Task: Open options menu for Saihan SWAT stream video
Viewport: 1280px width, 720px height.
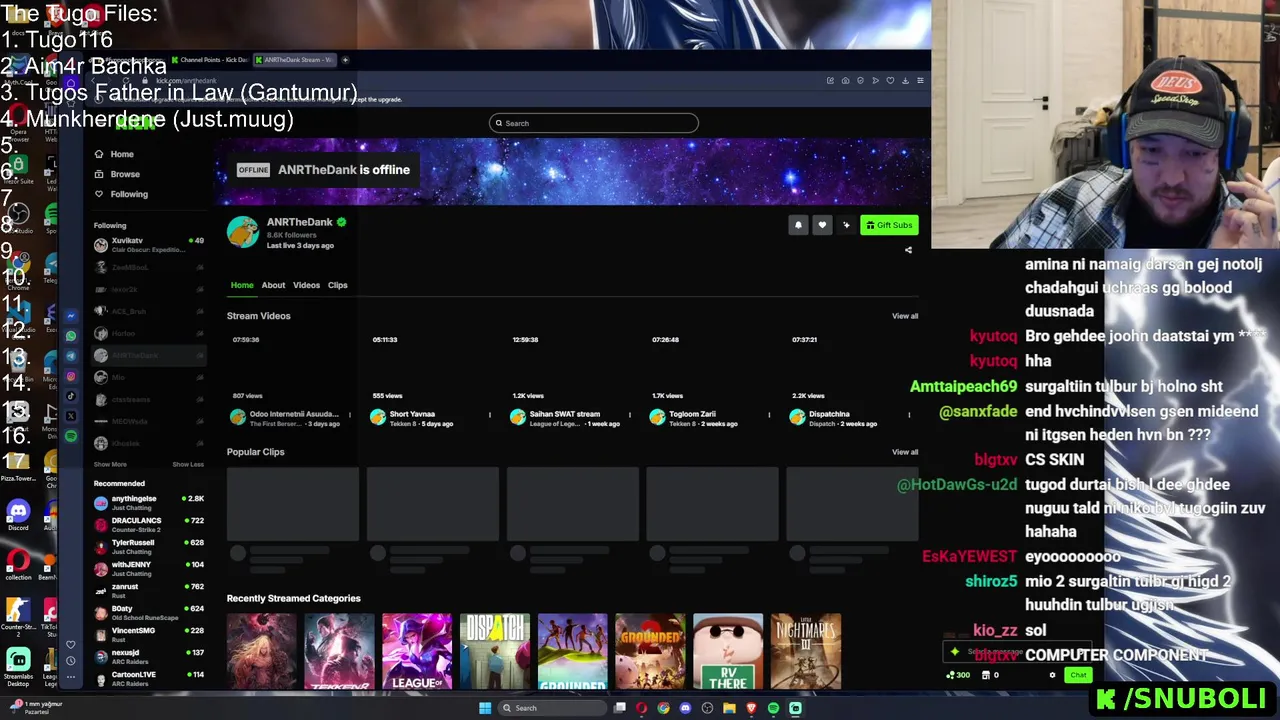Action: 629,414
